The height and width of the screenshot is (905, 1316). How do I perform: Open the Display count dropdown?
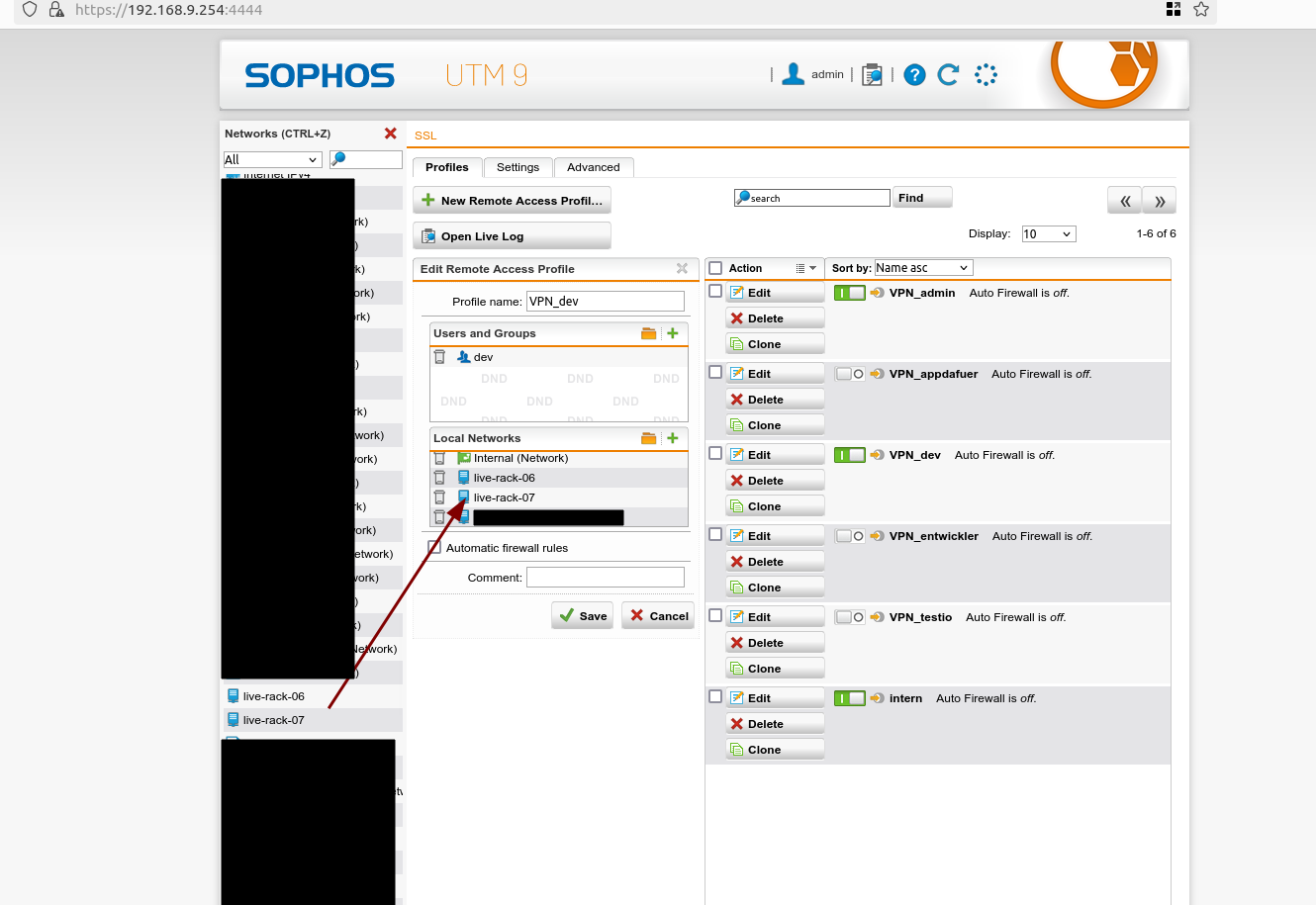(1048, 234)
